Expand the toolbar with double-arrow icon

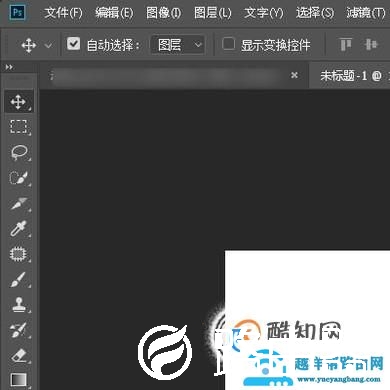(9, 67)
